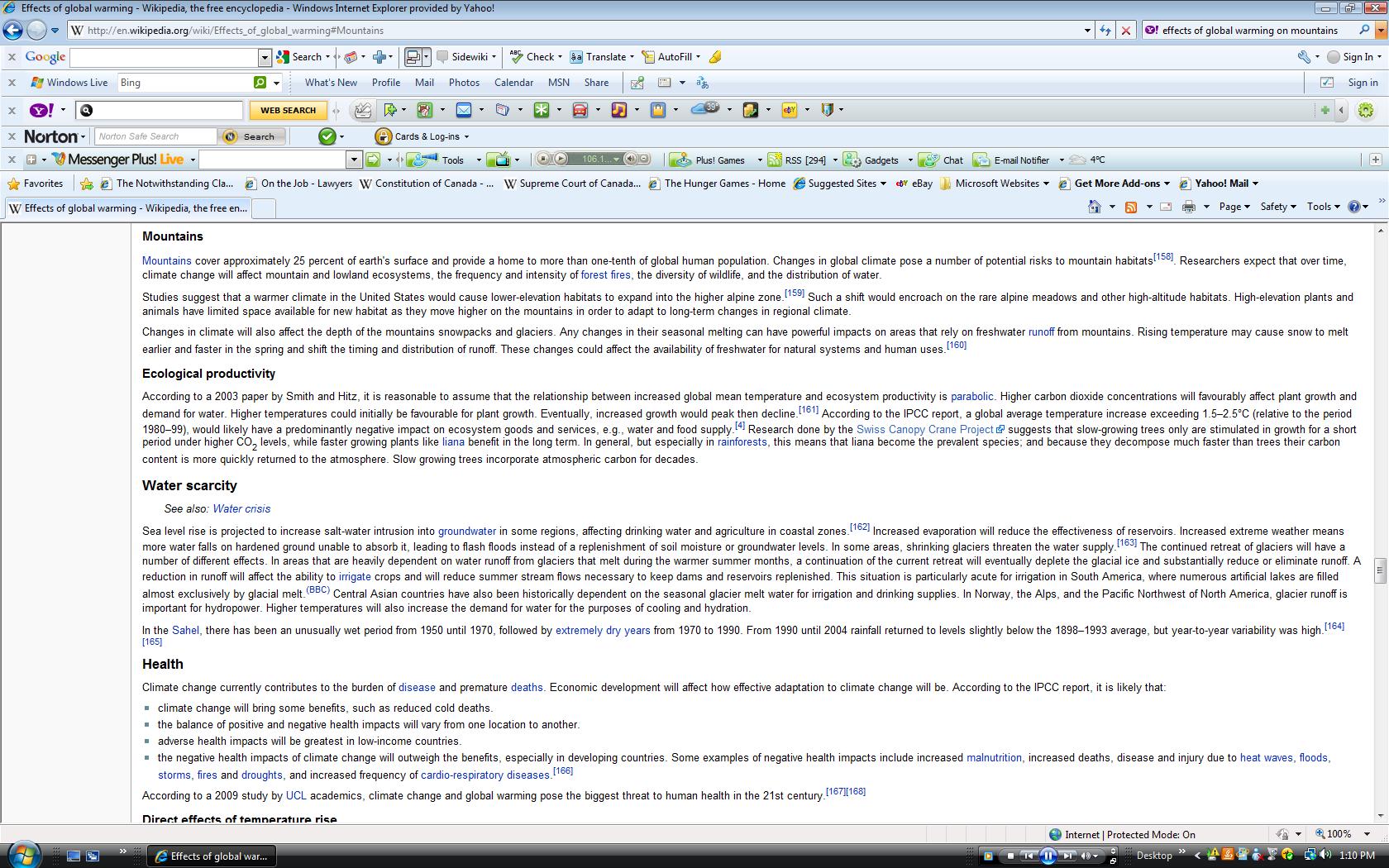
Task: Expand the Page menu dropdown
Action: tap(1234, 207)
